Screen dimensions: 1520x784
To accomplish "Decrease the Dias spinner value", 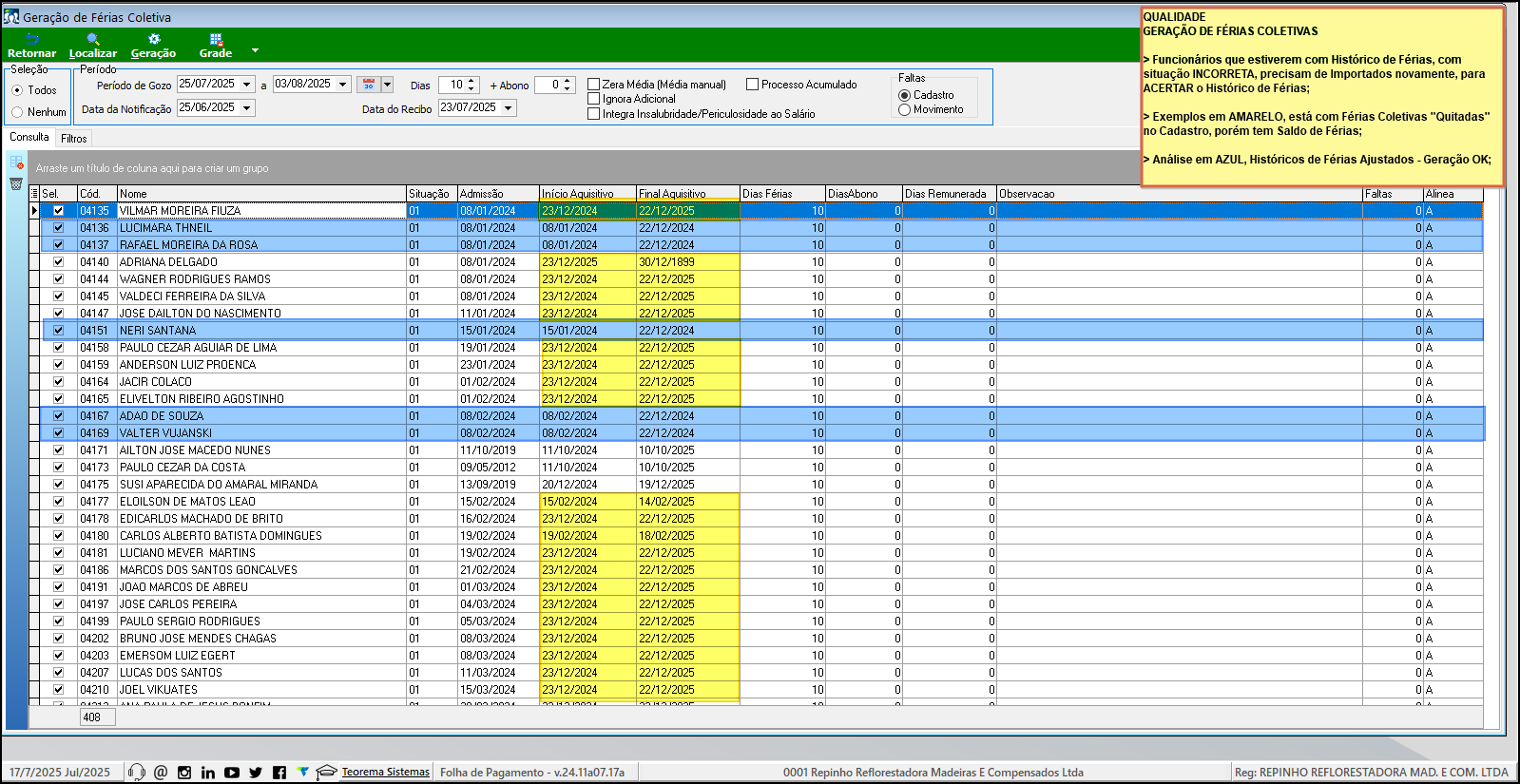I will coord(471,89).
